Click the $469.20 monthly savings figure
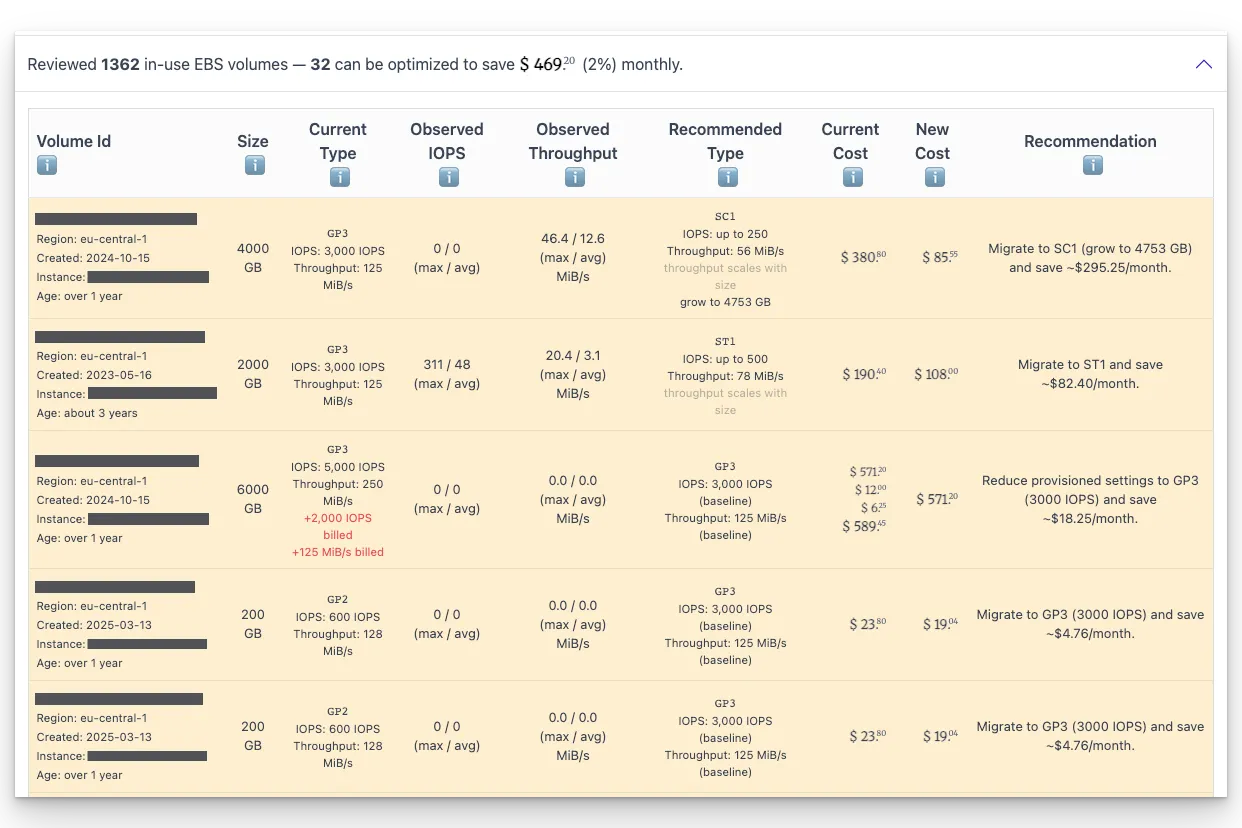 pos(547,64)
